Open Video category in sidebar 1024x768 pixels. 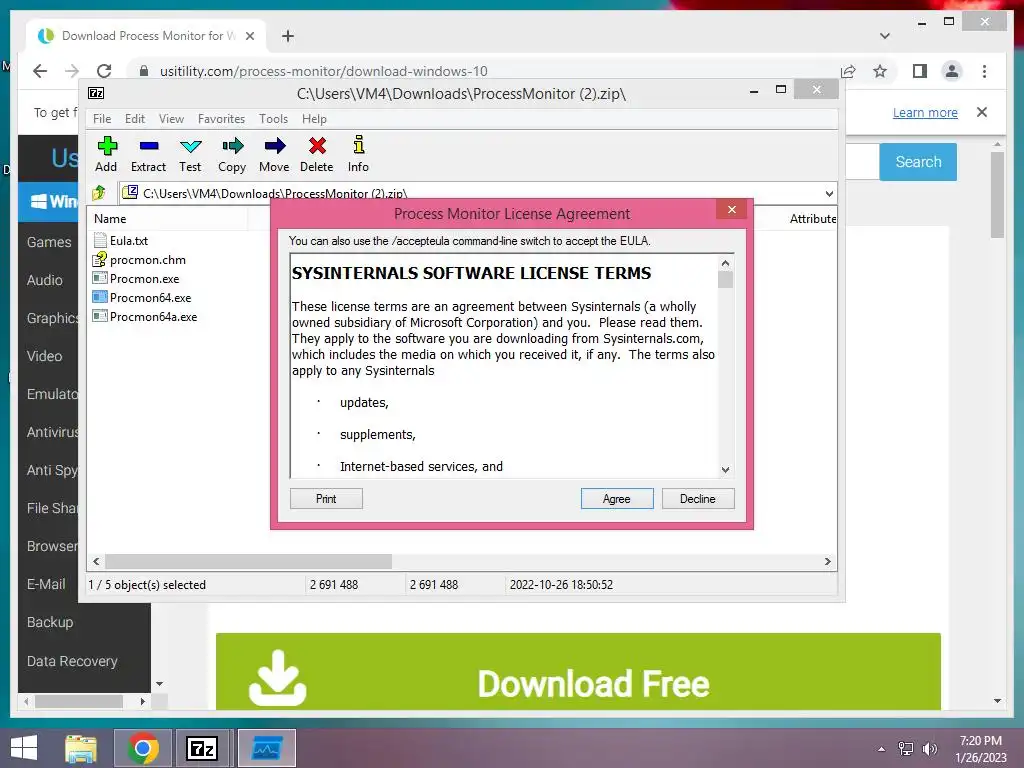(44, 356)
